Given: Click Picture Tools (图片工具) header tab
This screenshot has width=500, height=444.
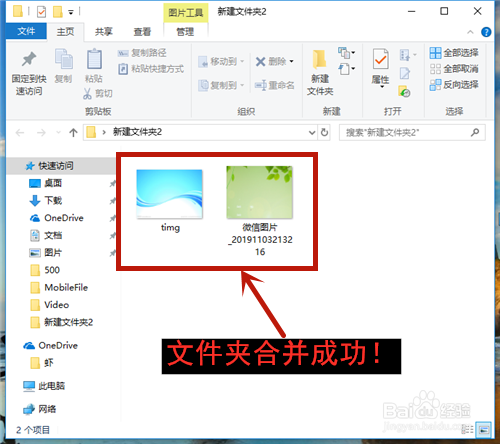Looking at the screenshot, I should tap(185, 13).
